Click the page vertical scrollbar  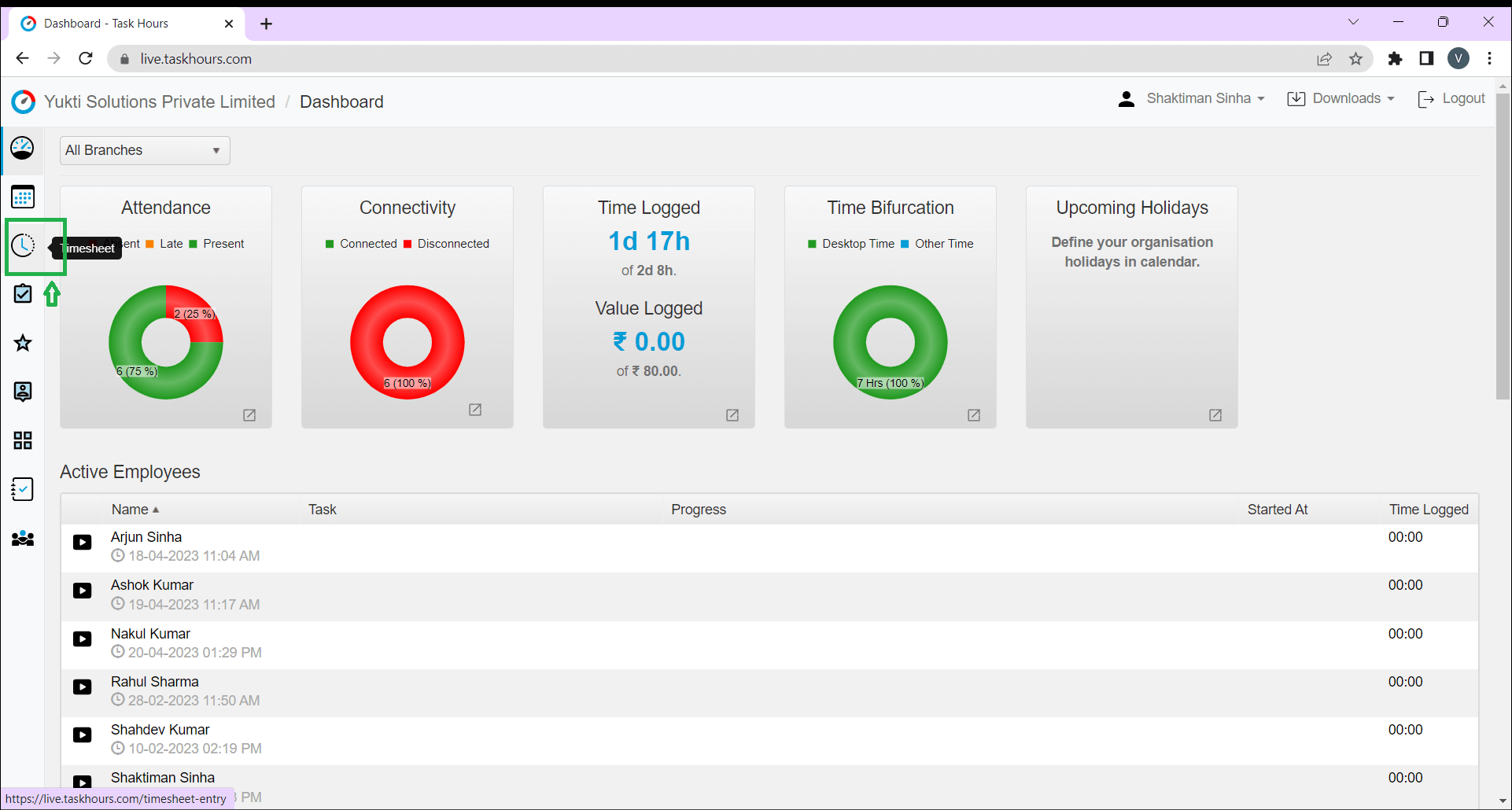[1503, 247]
